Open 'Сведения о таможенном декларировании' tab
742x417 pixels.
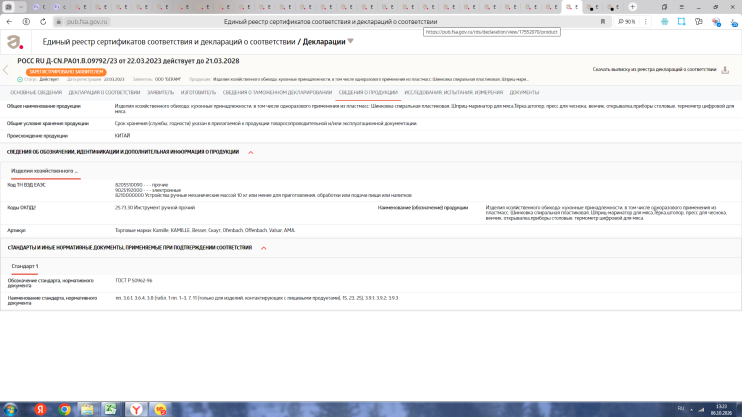click(x=277, y=93)
